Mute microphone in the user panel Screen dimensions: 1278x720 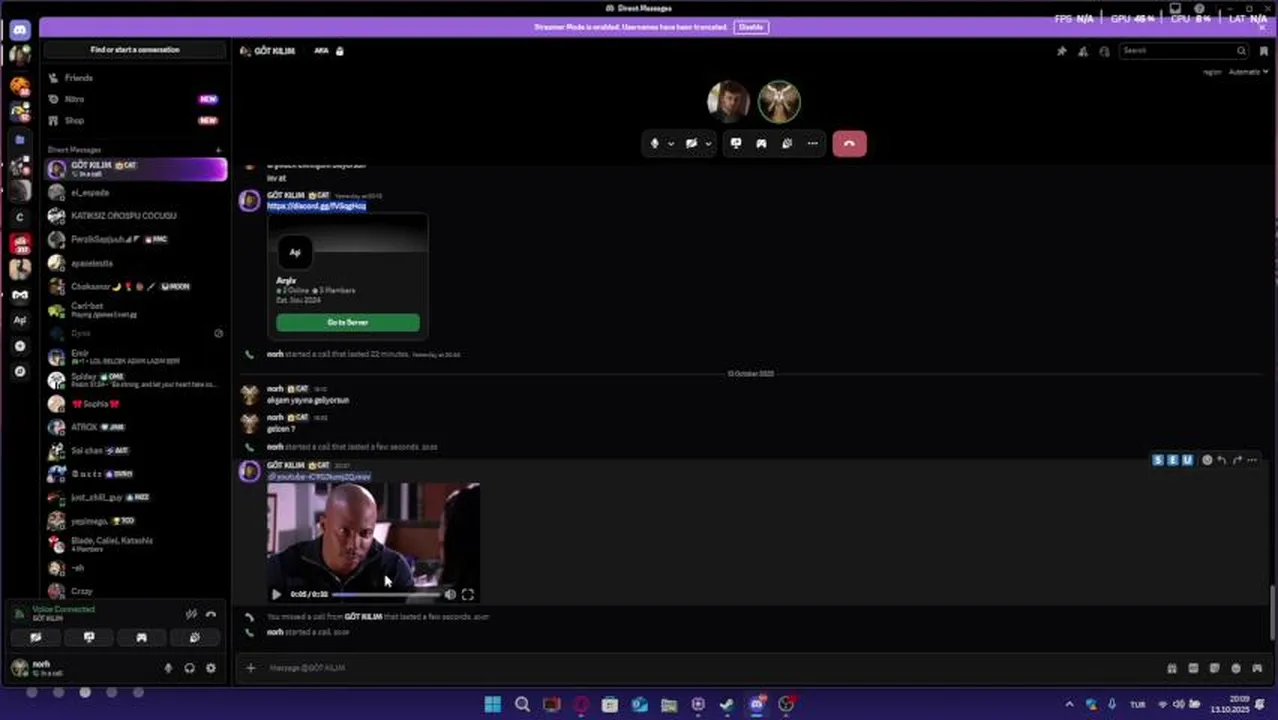tap(168, 668)
